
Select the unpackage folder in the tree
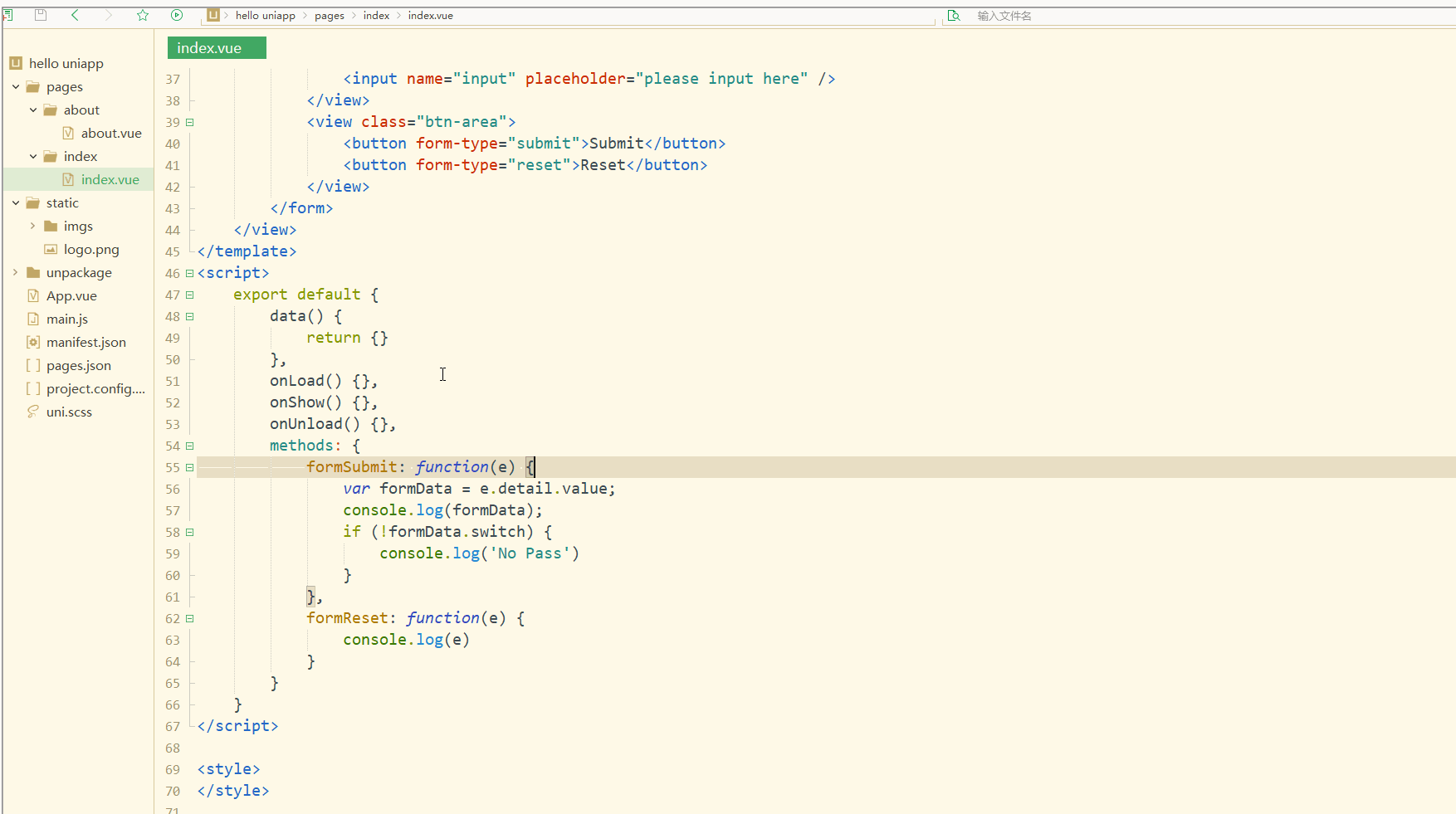click(79, 272)
